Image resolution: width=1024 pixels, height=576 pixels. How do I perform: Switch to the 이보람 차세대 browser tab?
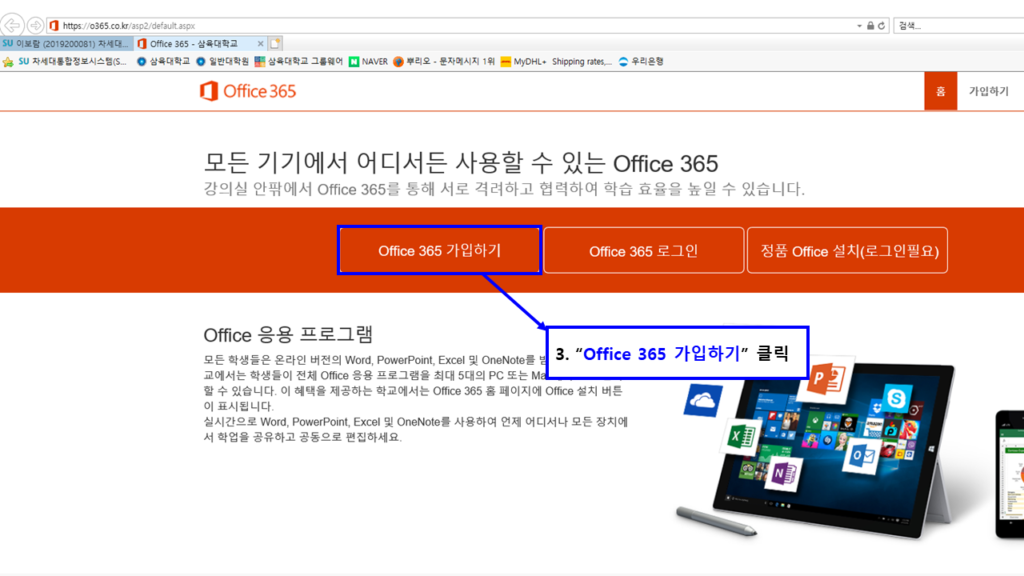67,44
